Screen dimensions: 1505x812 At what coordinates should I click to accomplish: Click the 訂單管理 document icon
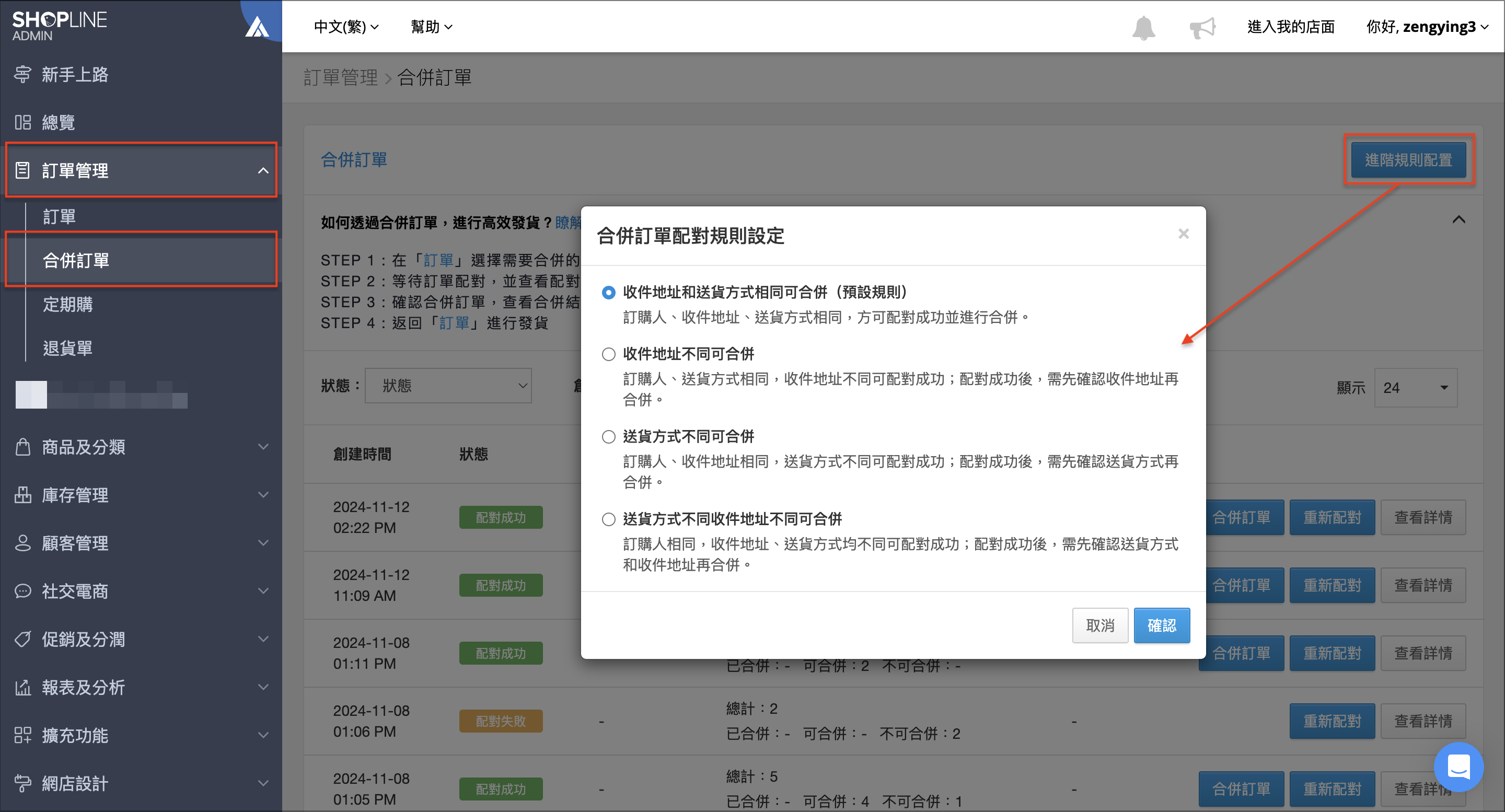23,170
